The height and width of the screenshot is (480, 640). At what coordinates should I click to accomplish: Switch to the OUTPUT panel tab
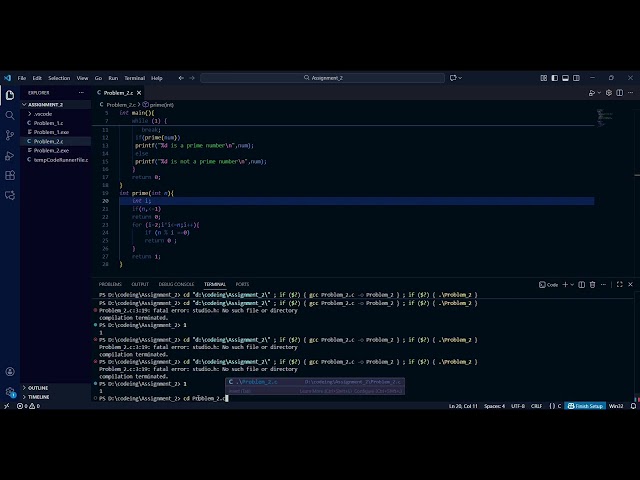pos(140,284)
